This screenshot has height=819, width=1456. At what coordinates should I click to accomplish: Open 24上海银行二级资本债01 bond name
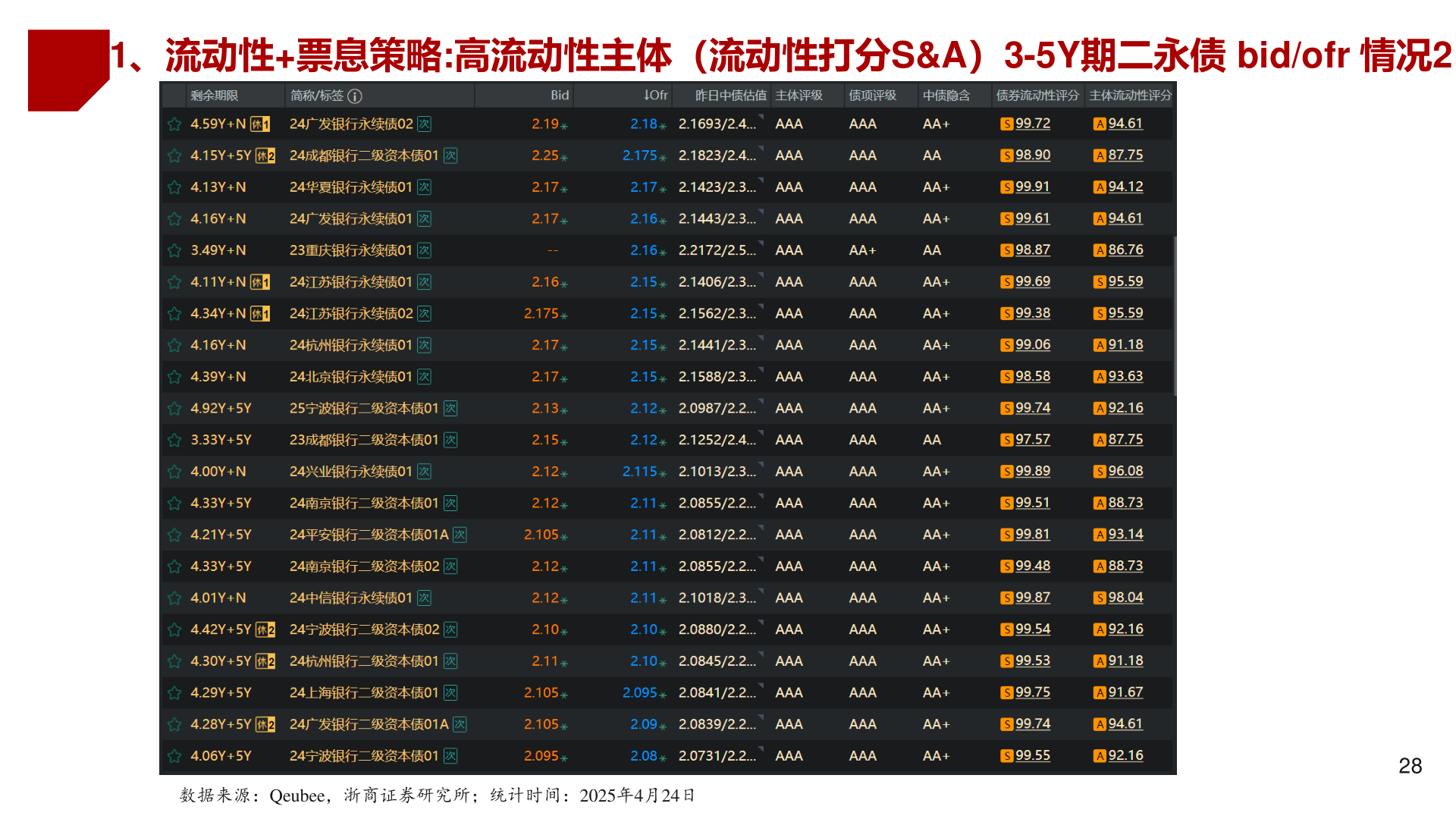tap(363, 693)
